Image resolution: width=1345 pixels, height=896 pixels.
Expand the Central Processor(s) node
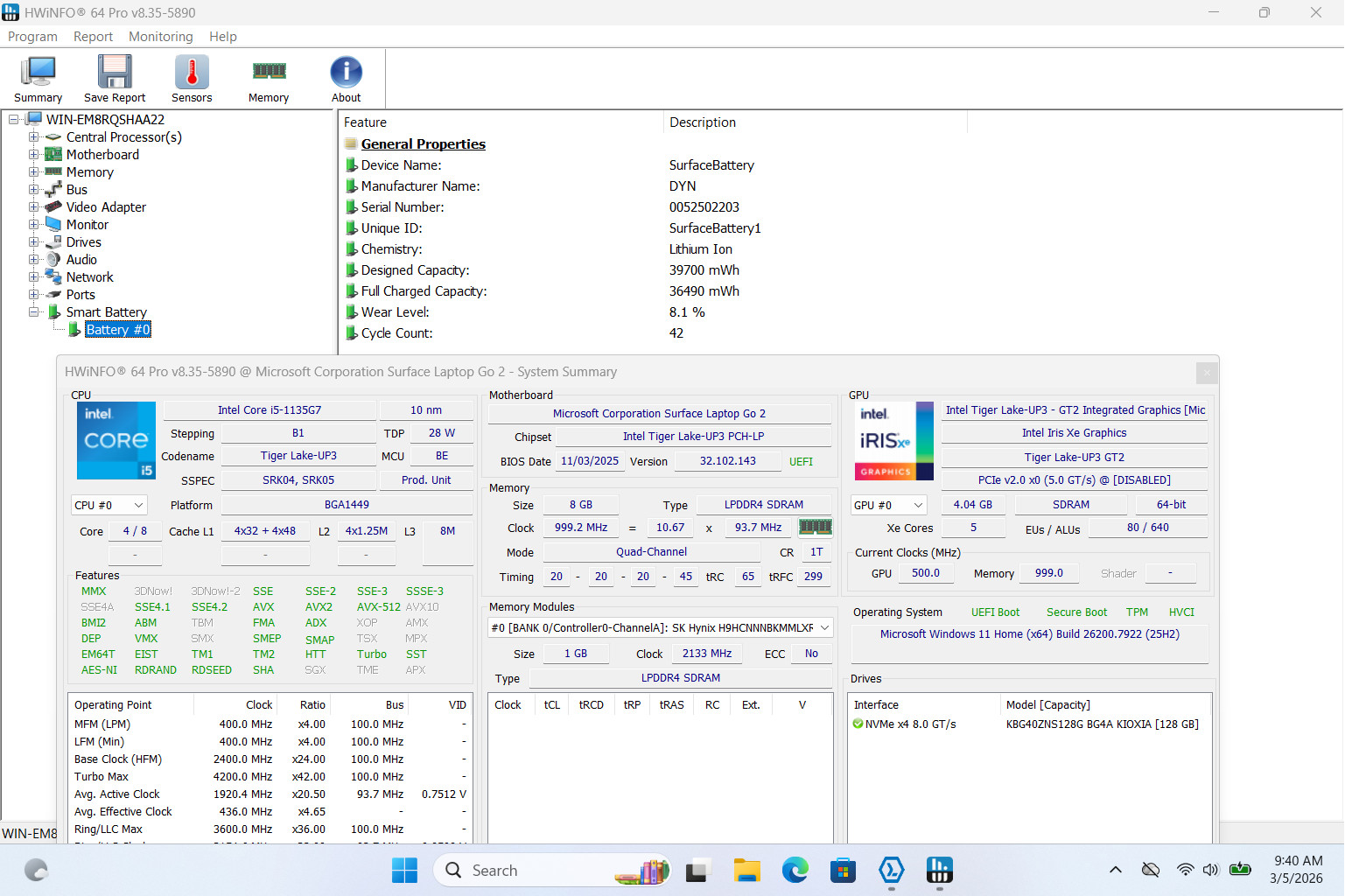pos(33,137)
